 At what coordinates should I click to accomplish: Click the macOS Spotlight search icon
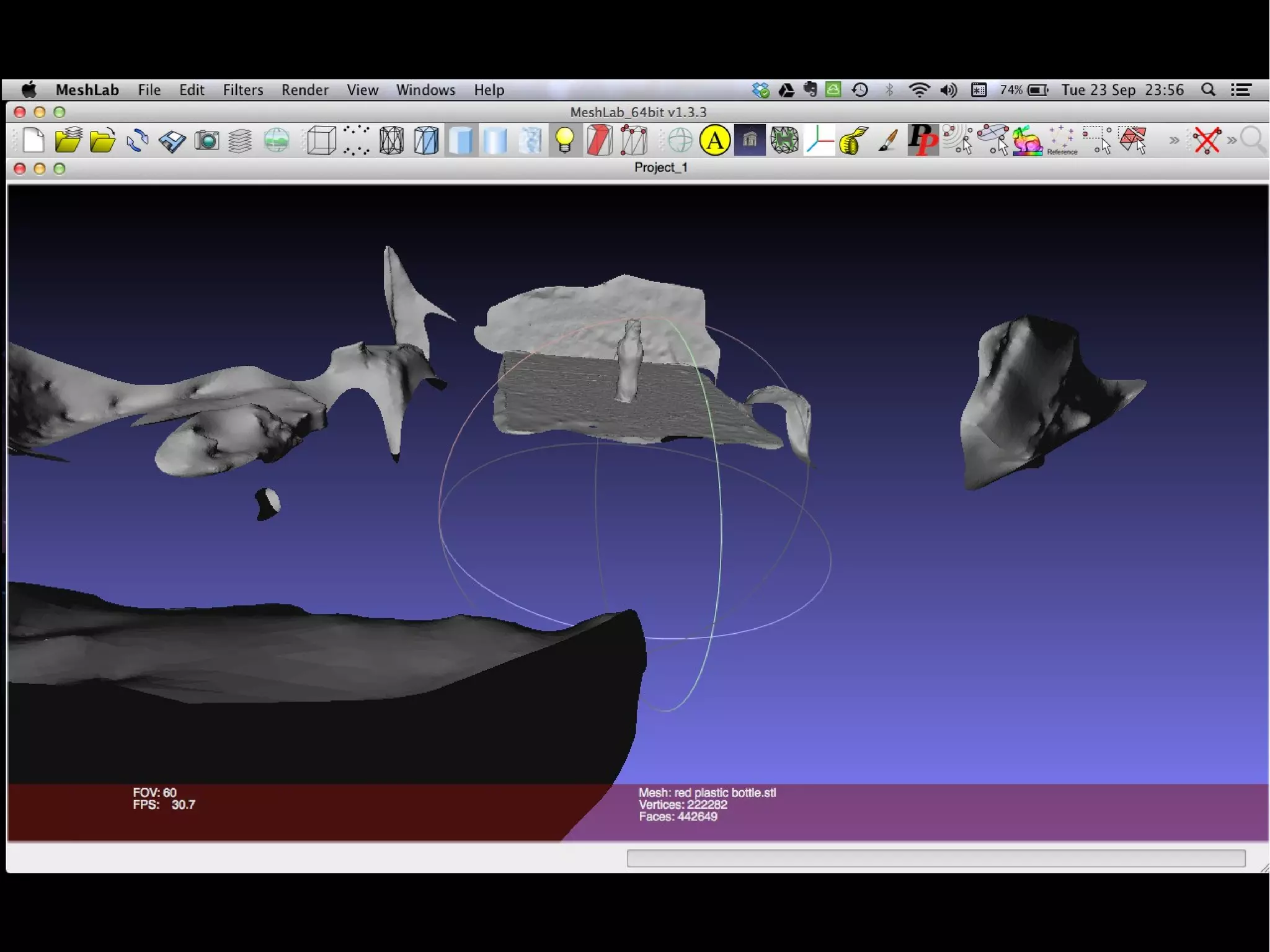tap(1207, 90)
